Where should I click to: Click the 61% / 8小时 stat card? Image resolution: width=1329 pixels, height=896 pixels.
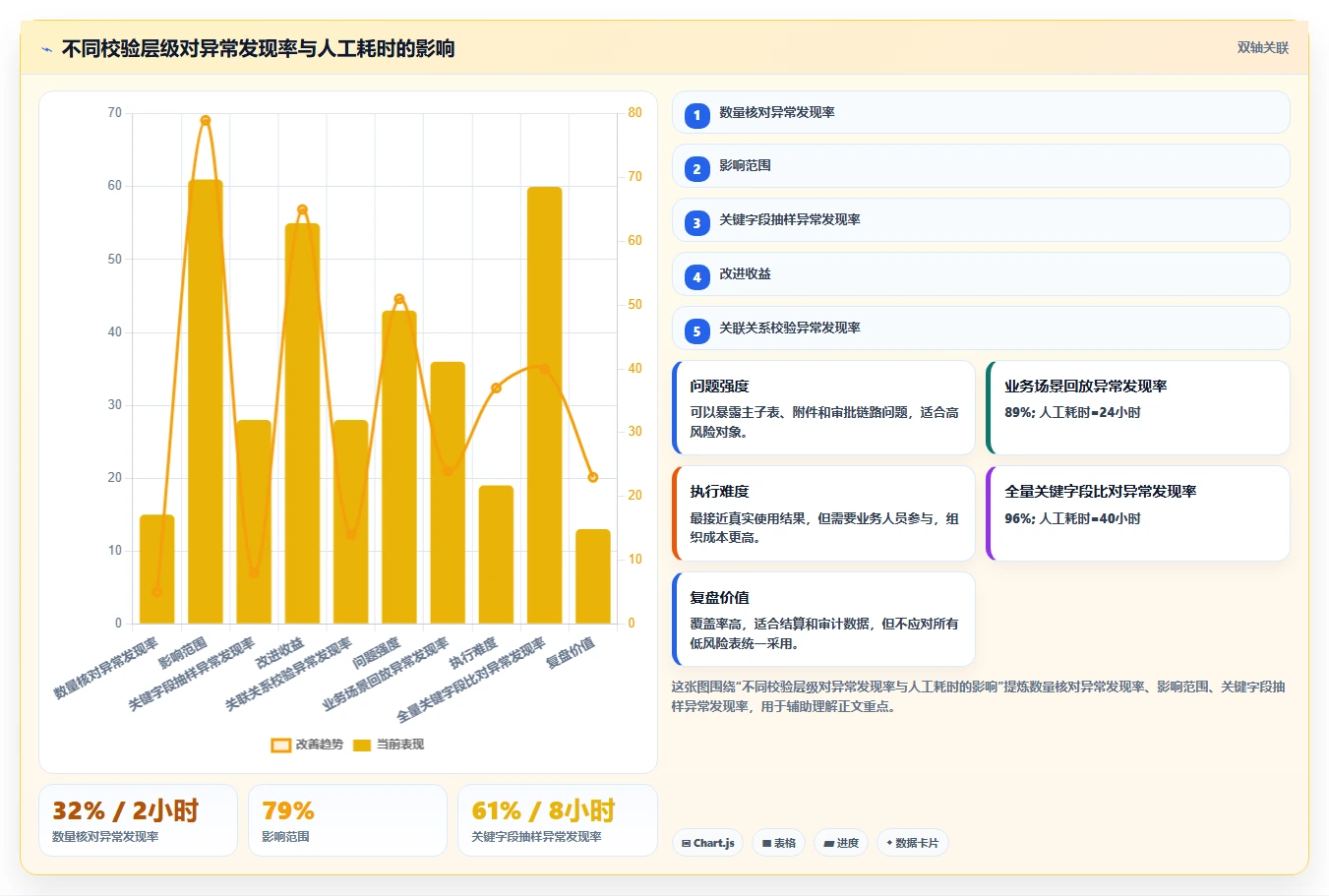coord(558,820)
